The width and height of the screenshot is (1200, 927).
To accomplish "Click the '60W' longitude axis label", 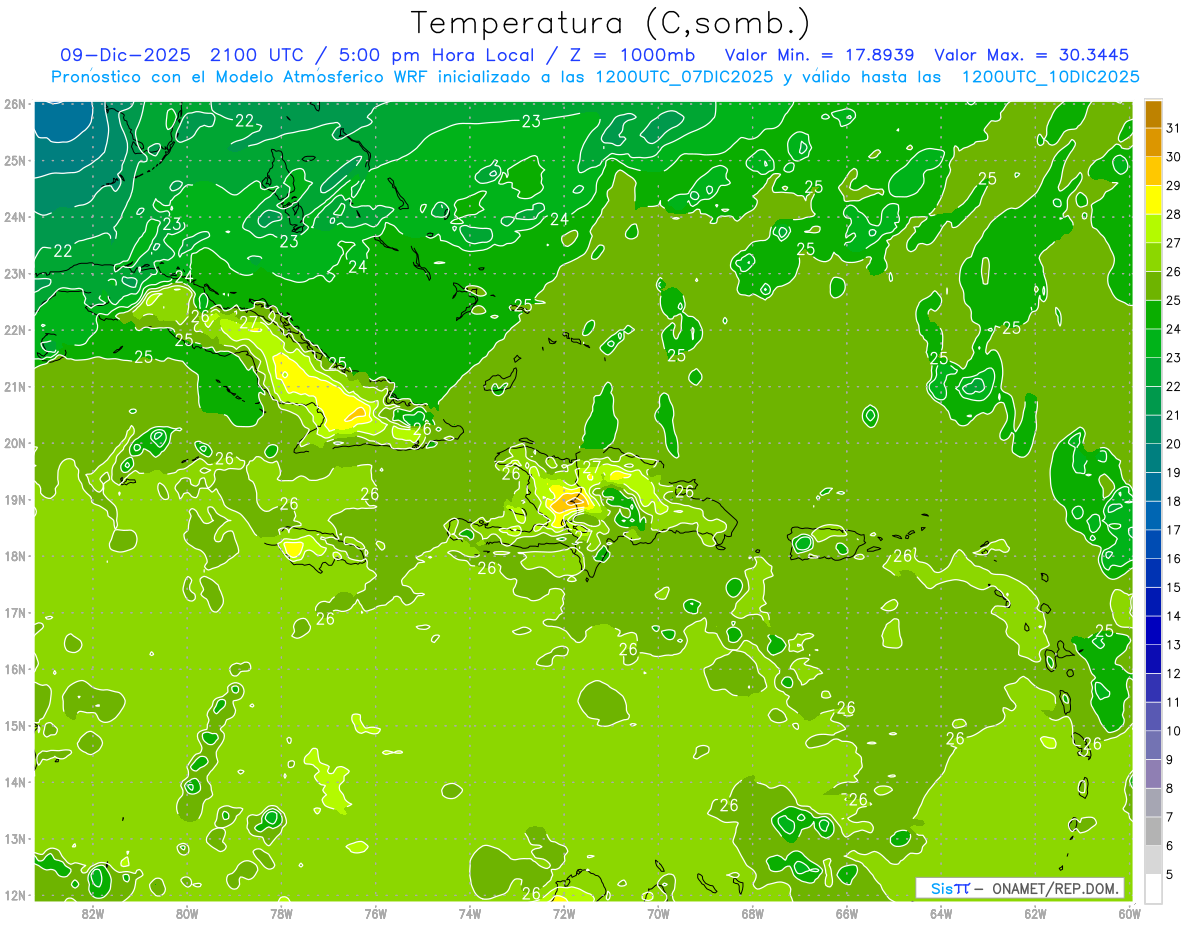I will 1129,913.
